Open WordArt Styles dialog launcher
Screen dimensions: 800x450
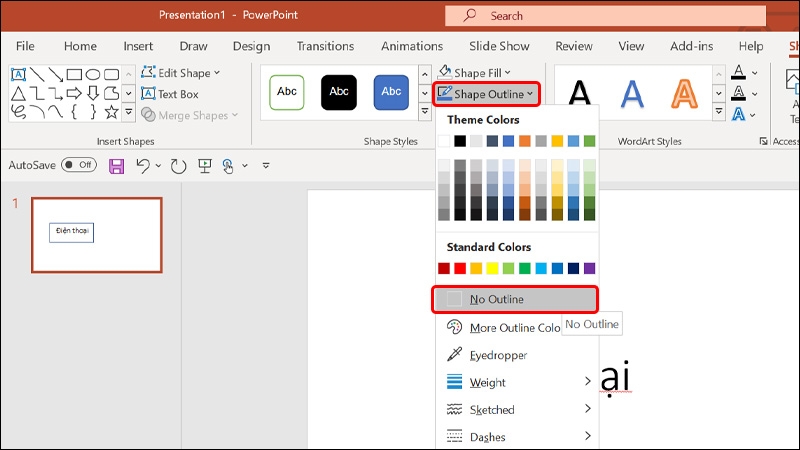tap(763, 141)
